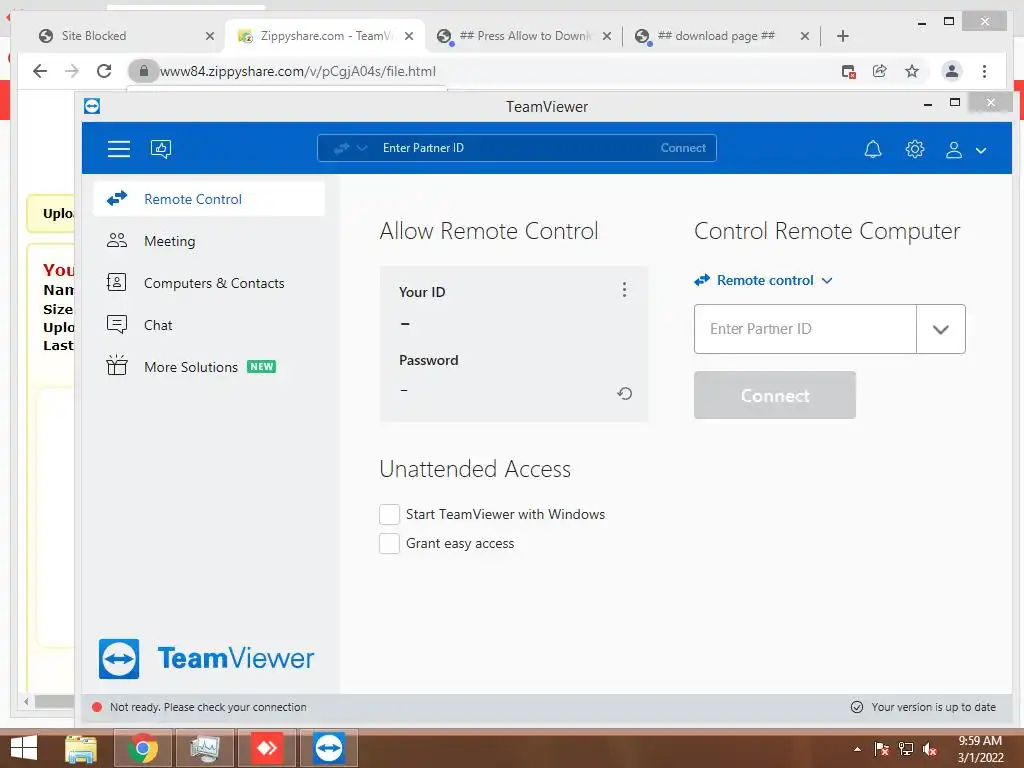Open TeamViewer settings gear
Viewport: 1024px width, 768px height.
[914, 150]
